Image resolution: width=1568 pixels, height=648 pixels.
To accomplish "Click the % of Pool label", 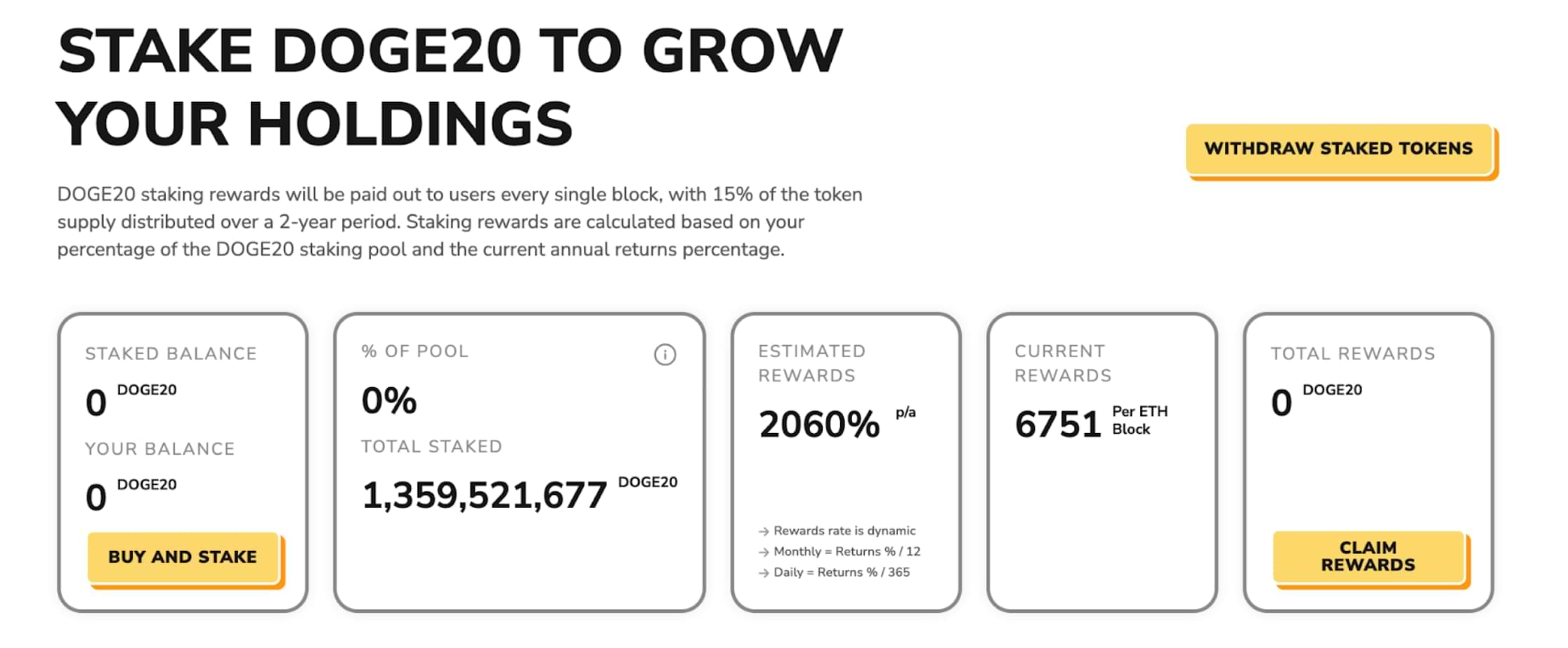I will pyautogui.click(x=414, y=351).
